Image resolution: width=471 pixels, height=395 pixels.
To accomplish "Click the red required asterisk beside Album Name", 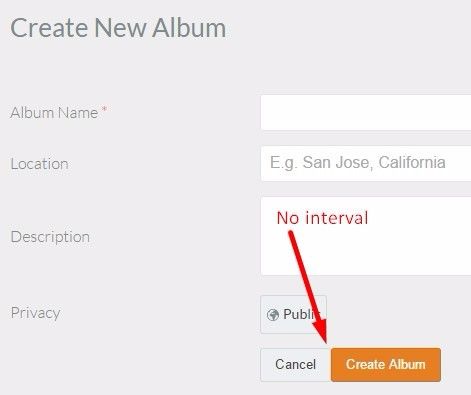I will tap(104, 109).
